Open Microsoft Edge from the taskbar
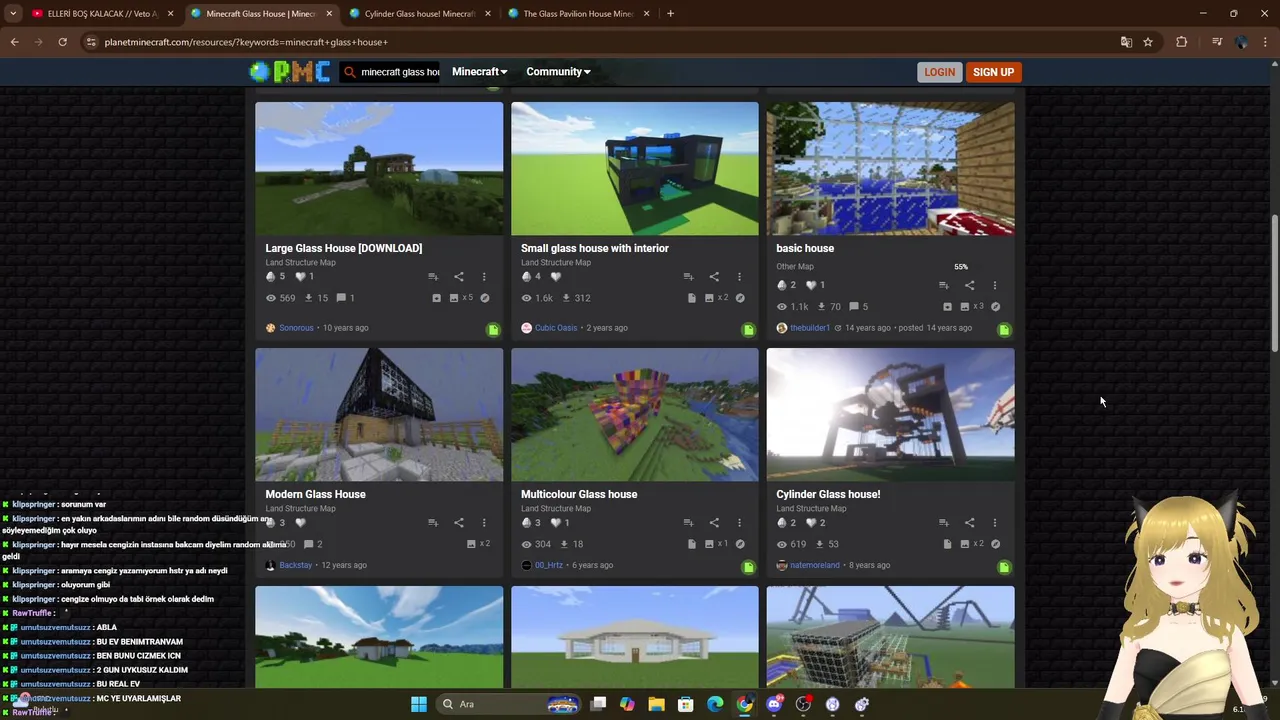1280x720 pixels. pos(715,704)
